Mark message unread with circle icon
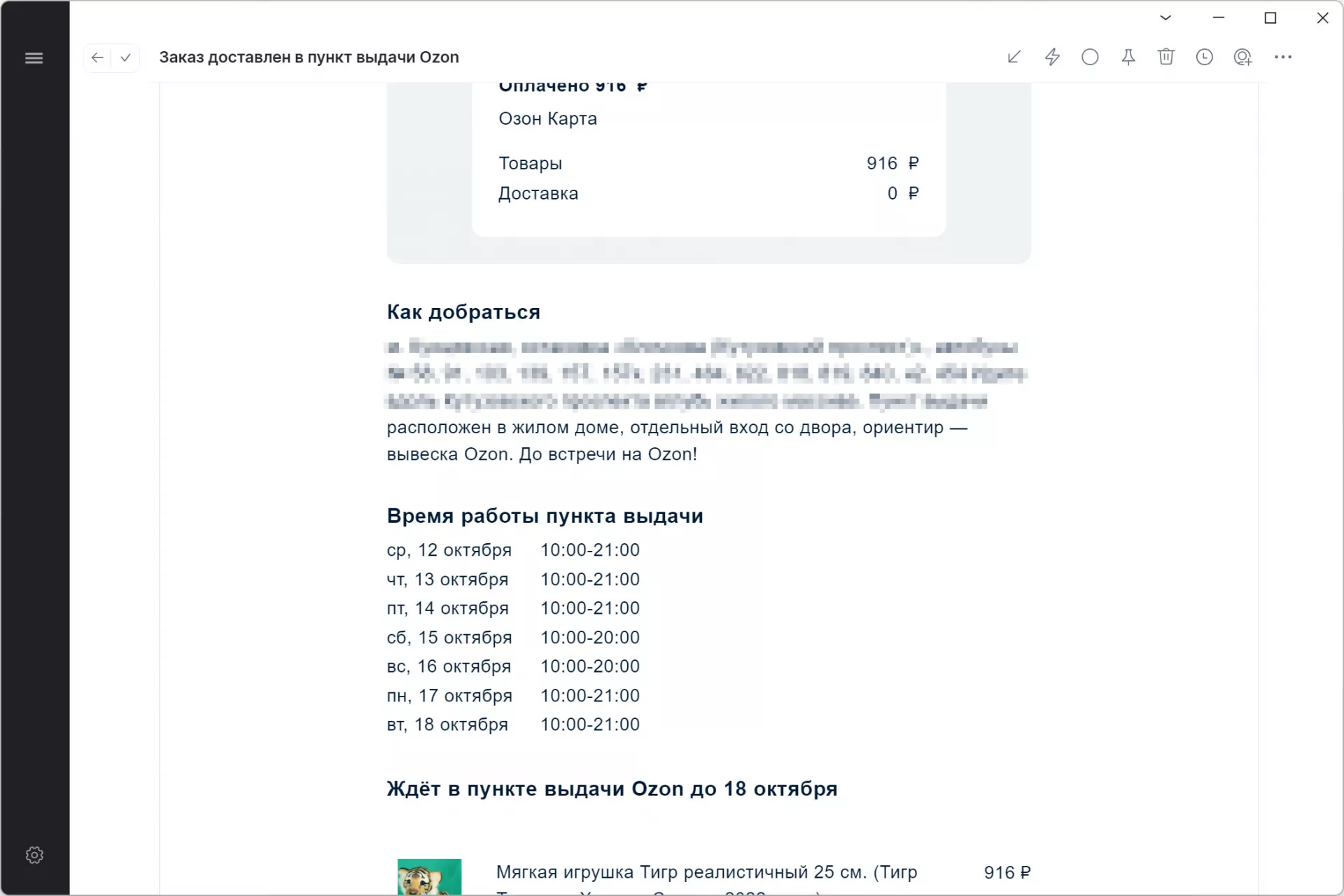The image size is (1344, 896). (x=1090, y=57)
